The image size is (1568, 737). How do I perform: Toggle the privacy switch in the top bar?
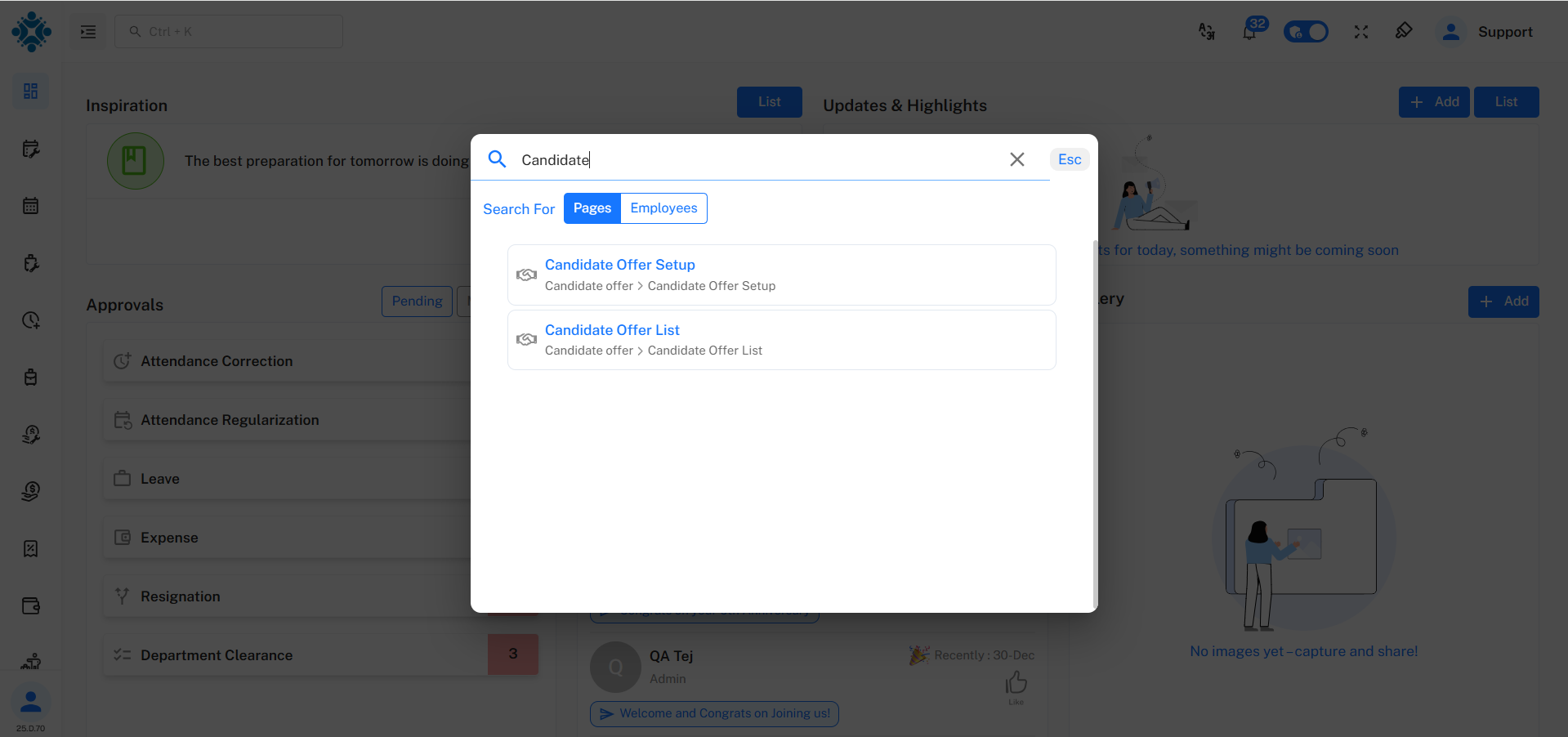click(x=1305, y=31)
